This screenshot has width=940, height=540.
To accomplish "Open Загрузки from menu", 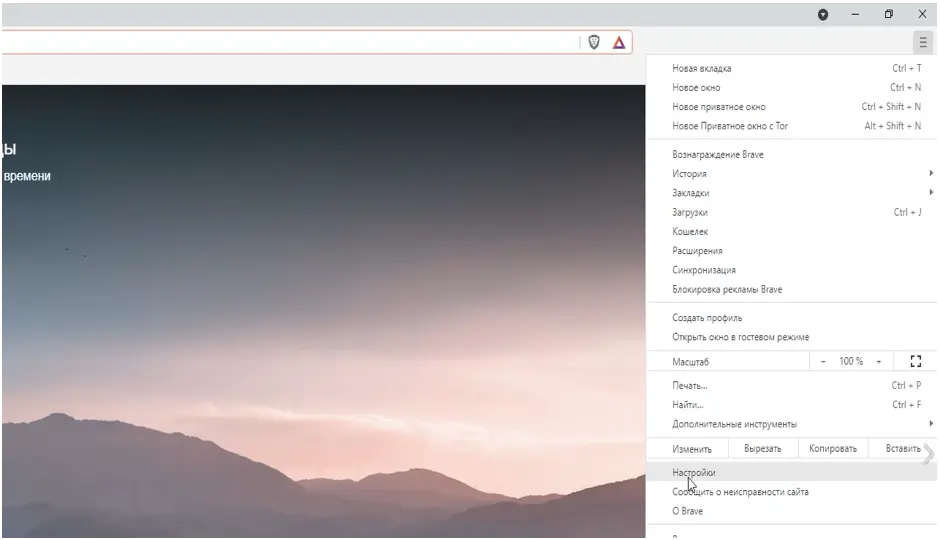I will click(791, 212).
